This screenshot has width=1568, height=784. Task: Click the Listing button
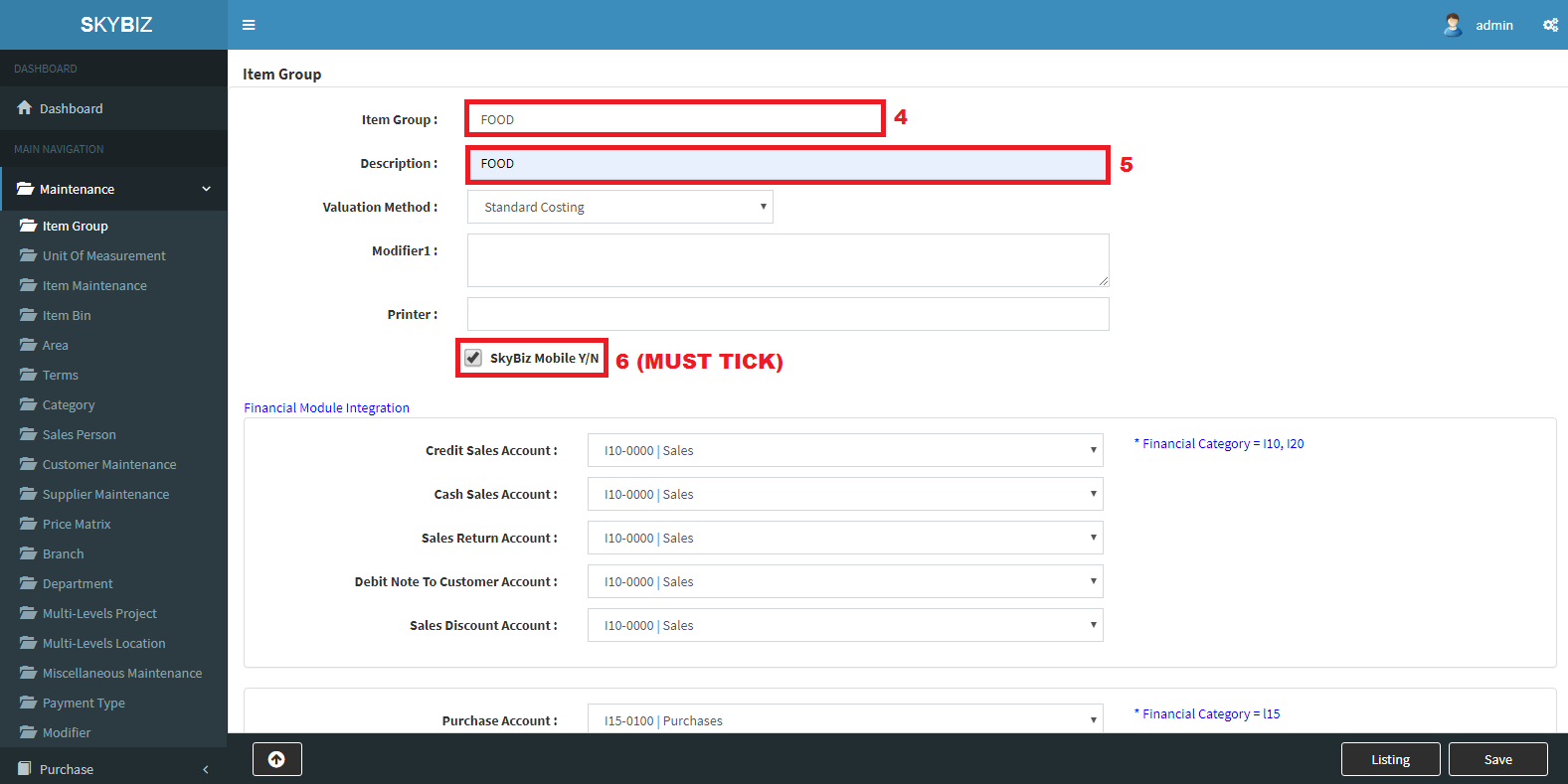(1390, 759)
